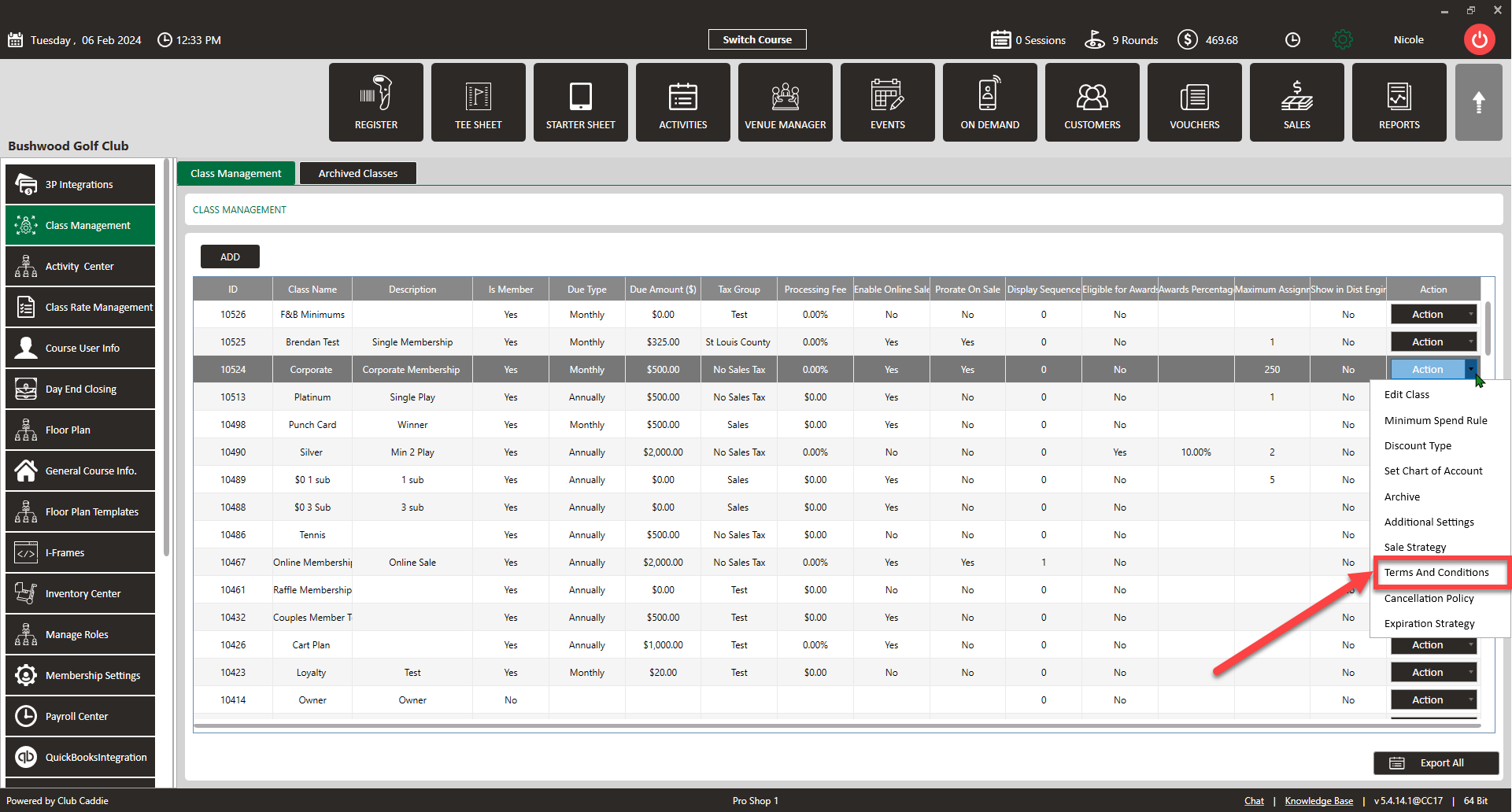Switch to the Archived Classes tab

pos(358,173)
